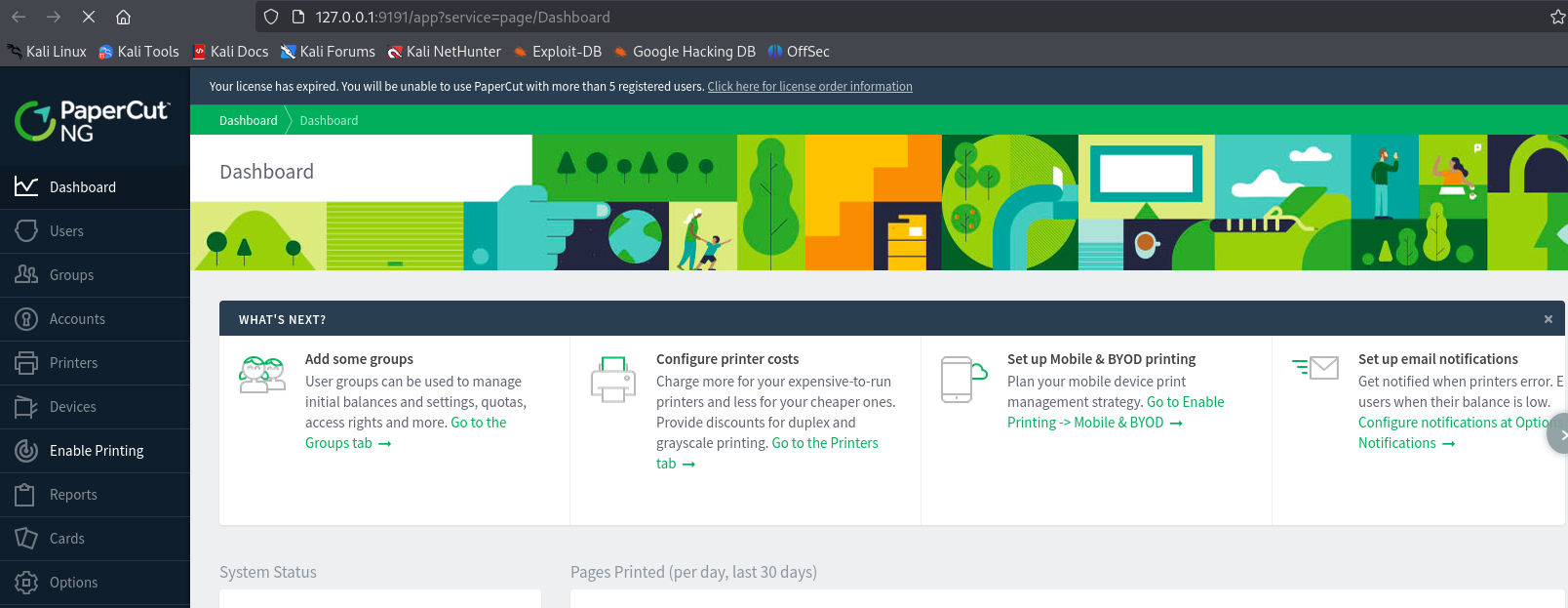Click the Devices icon in sidebar
The height and width of the screenshot is (608, 1568).
26,406
